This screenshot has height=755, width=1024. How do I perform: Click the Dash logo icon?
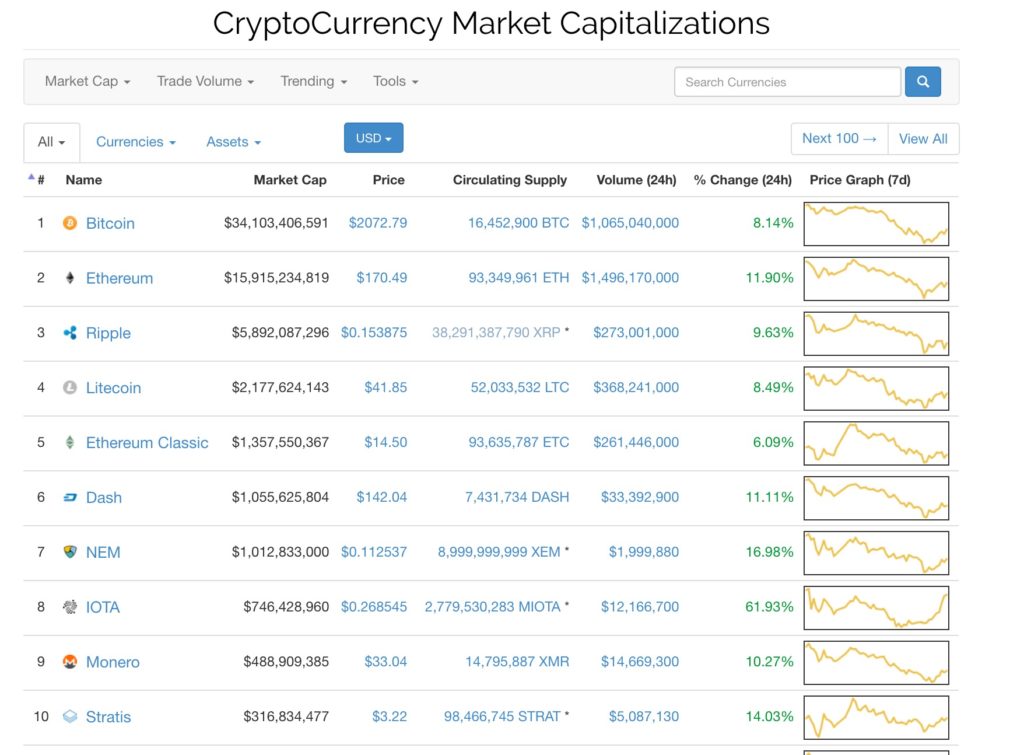[70, 498]
